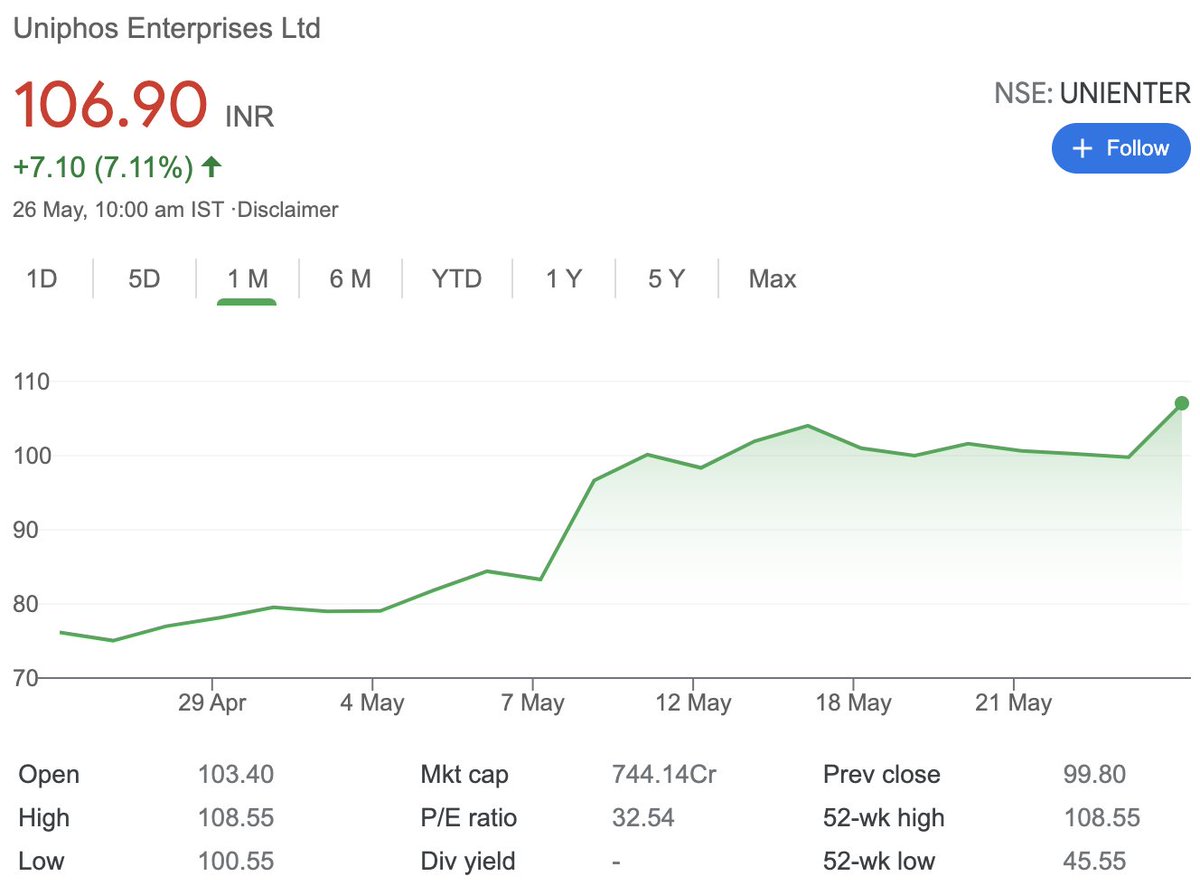Image resolution: width=1200 pixels, height=895 pixels.
Task: Select the 1Y time range
Action: [x=564, y=279]
